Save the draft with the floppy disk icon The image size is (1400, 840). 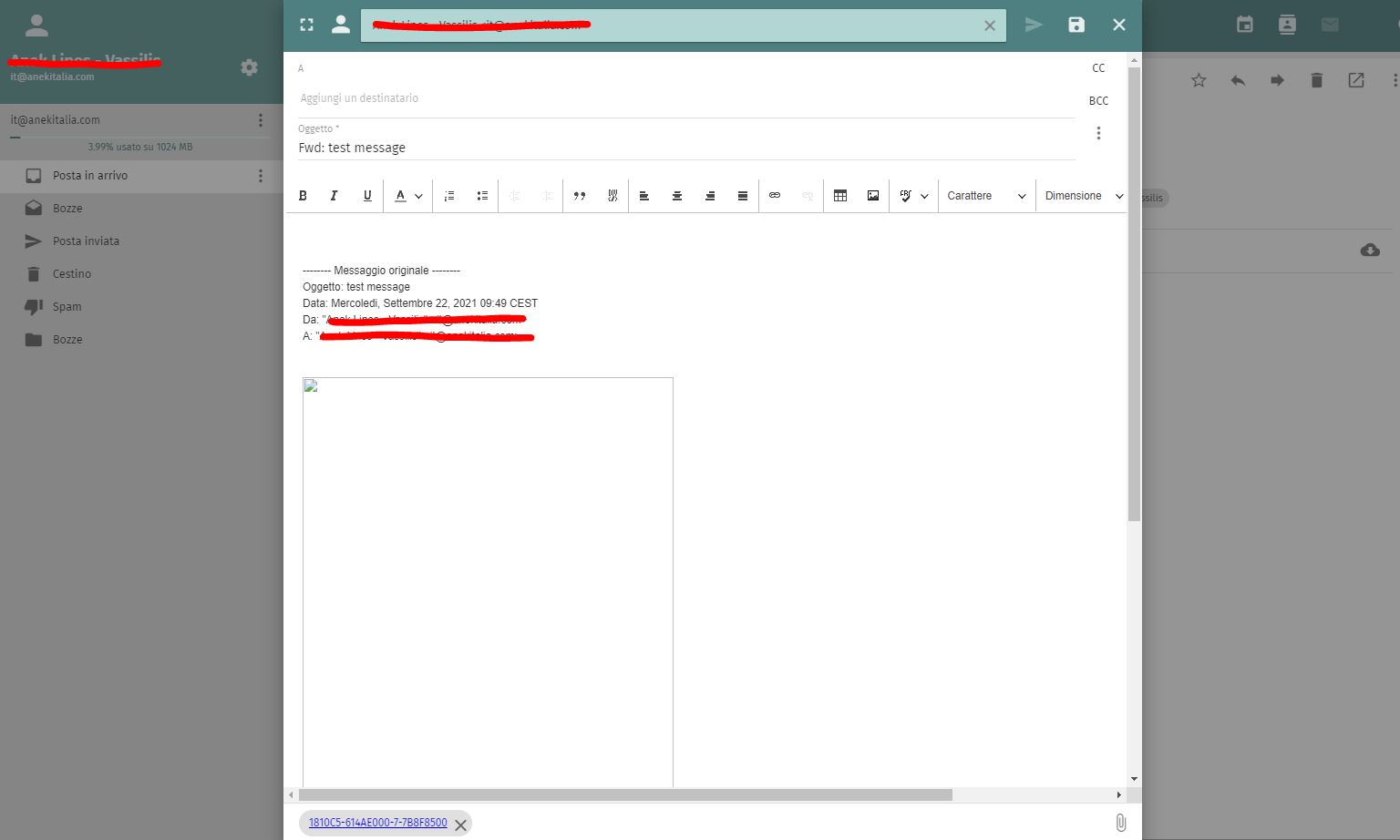click(1076, 25)
